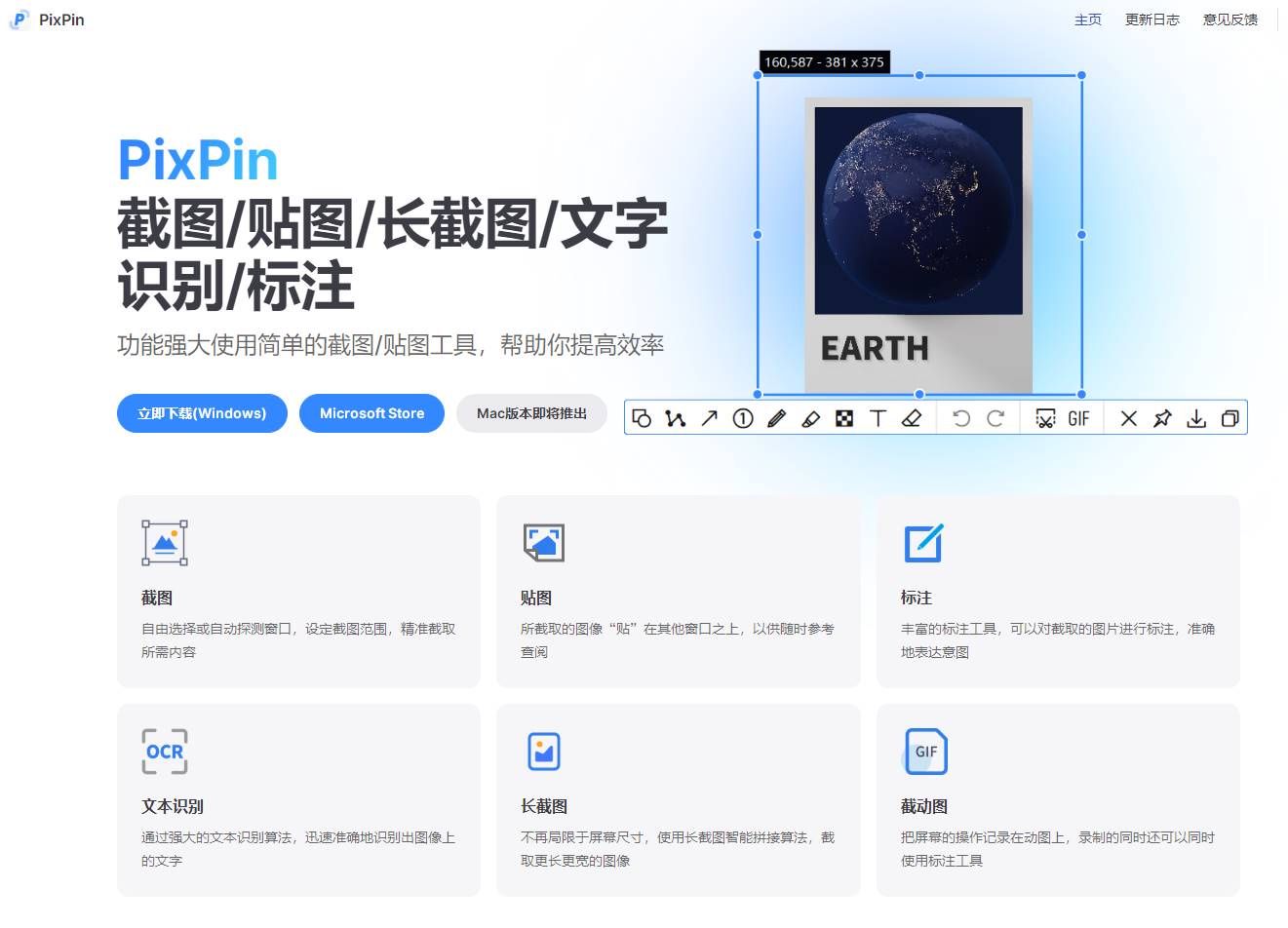Copy the screenshot to clipboard
Screen dimensions: 1288x928
tap(1229, 417)
